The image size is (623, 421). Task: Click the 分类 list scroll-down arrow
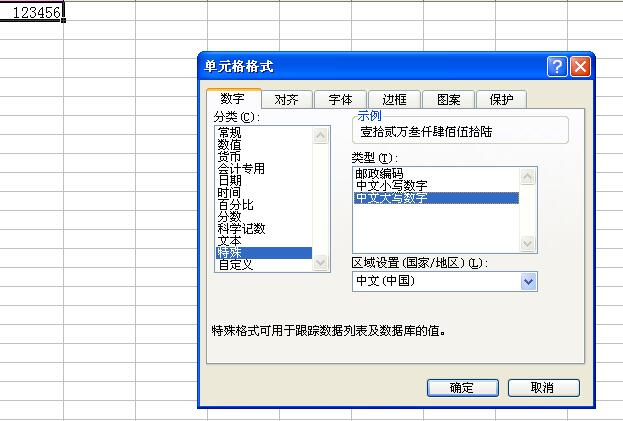[320, 263]
